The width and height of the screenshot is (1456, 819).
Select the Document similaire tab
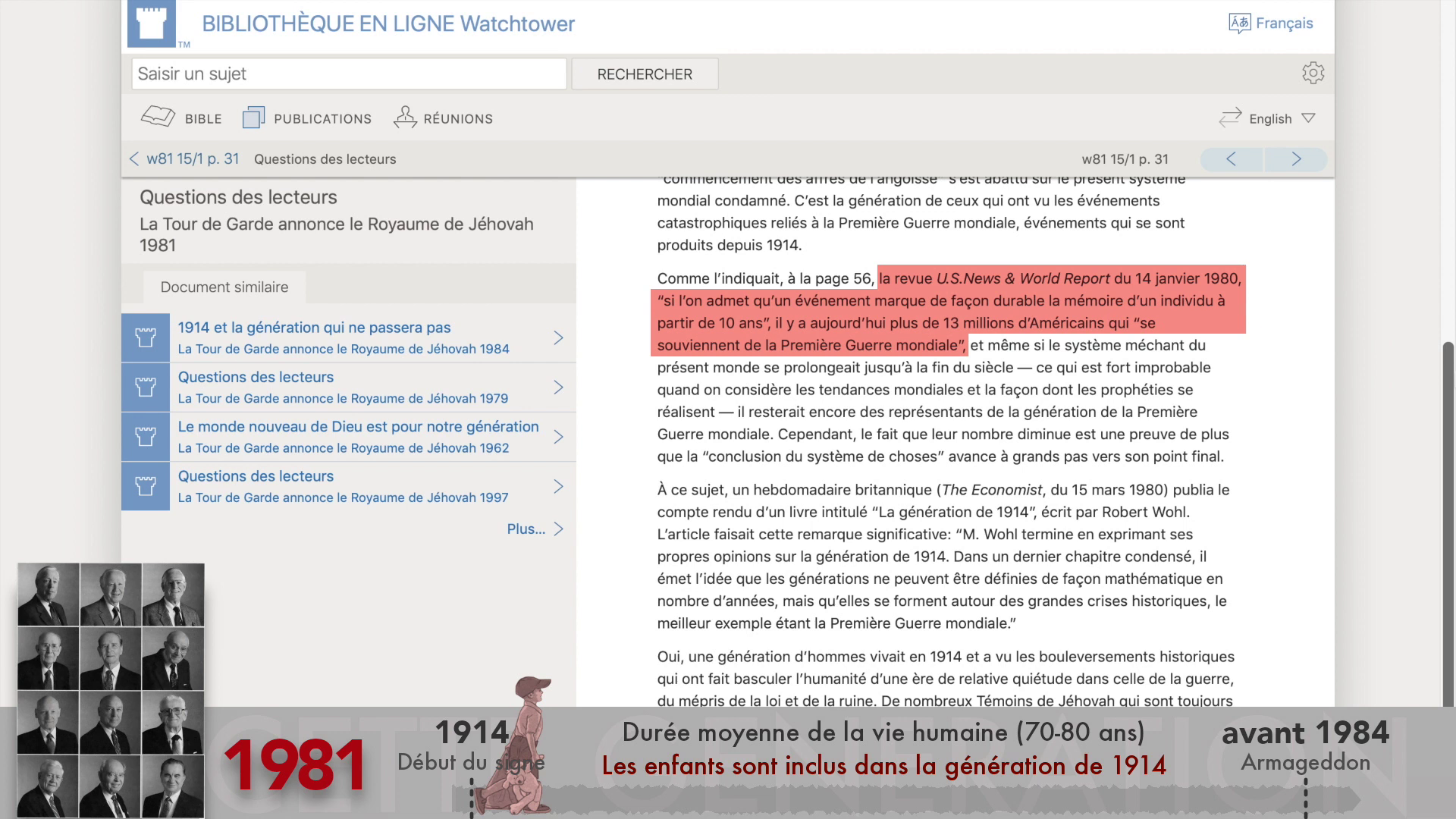(224, 287)
